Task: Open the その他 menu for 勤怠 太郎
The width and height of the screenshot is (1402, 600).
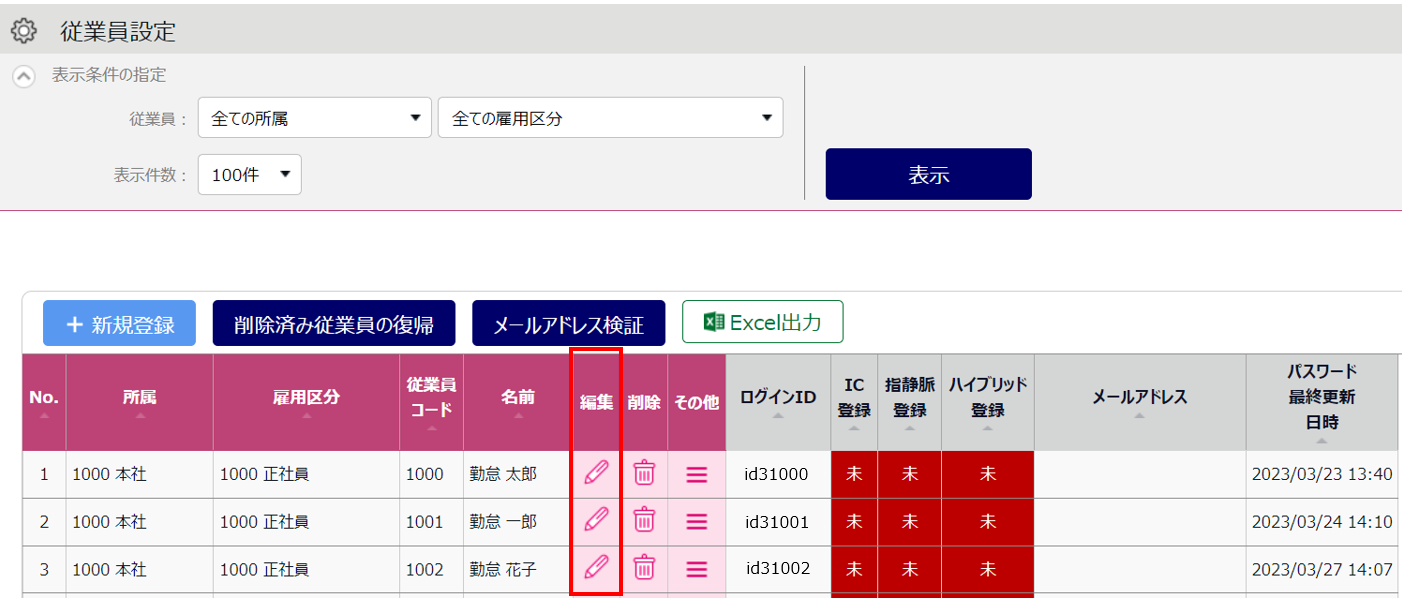Action: pyautogui.click(x=697, y=474)
